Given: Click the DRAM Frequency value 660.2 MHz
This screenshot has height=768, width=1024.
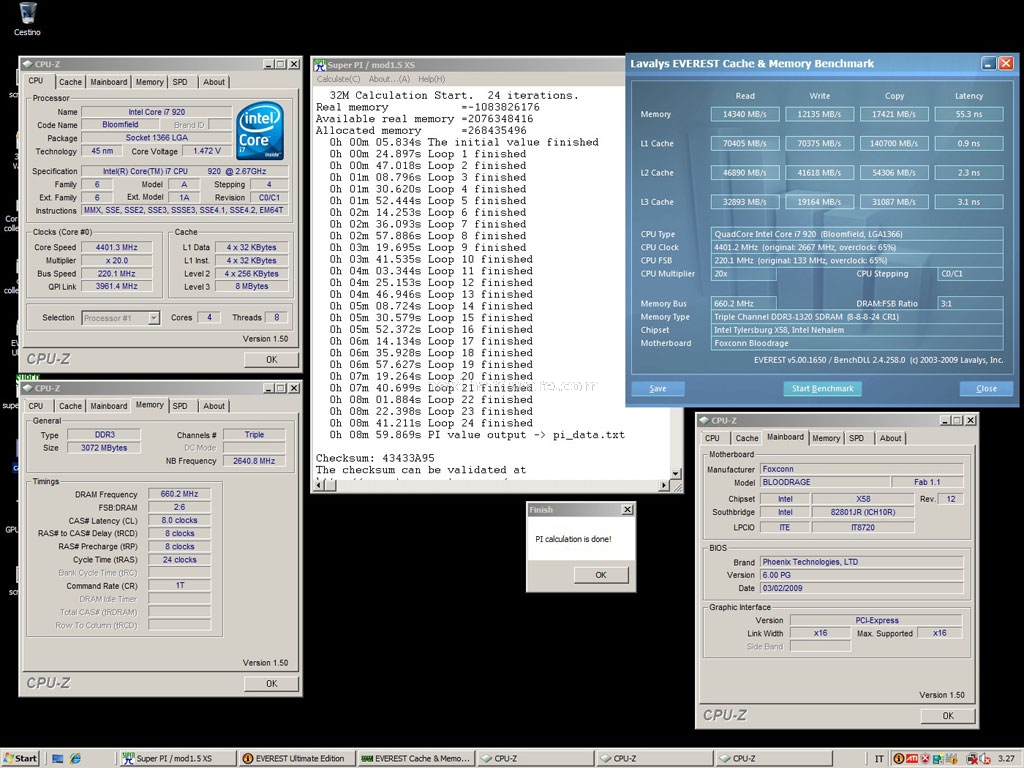Looking at the screenshot, I should click(x=180, y=494).
